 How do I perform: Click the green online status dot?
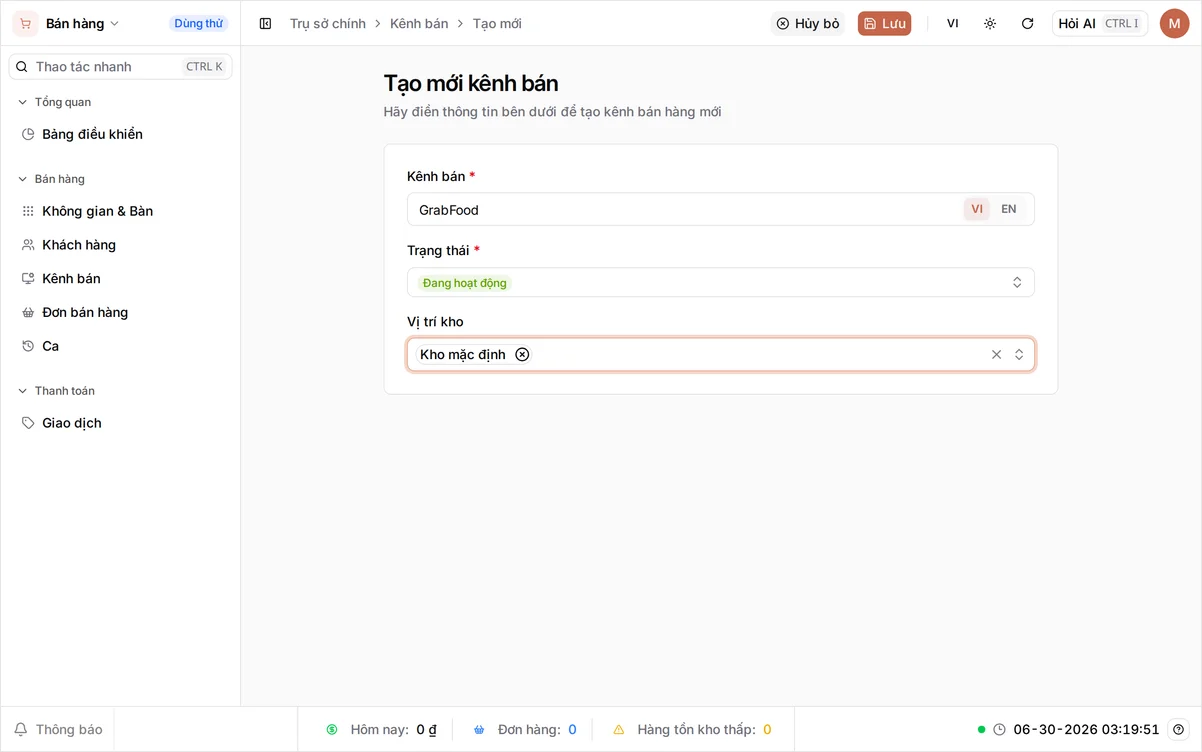[981, 729]
